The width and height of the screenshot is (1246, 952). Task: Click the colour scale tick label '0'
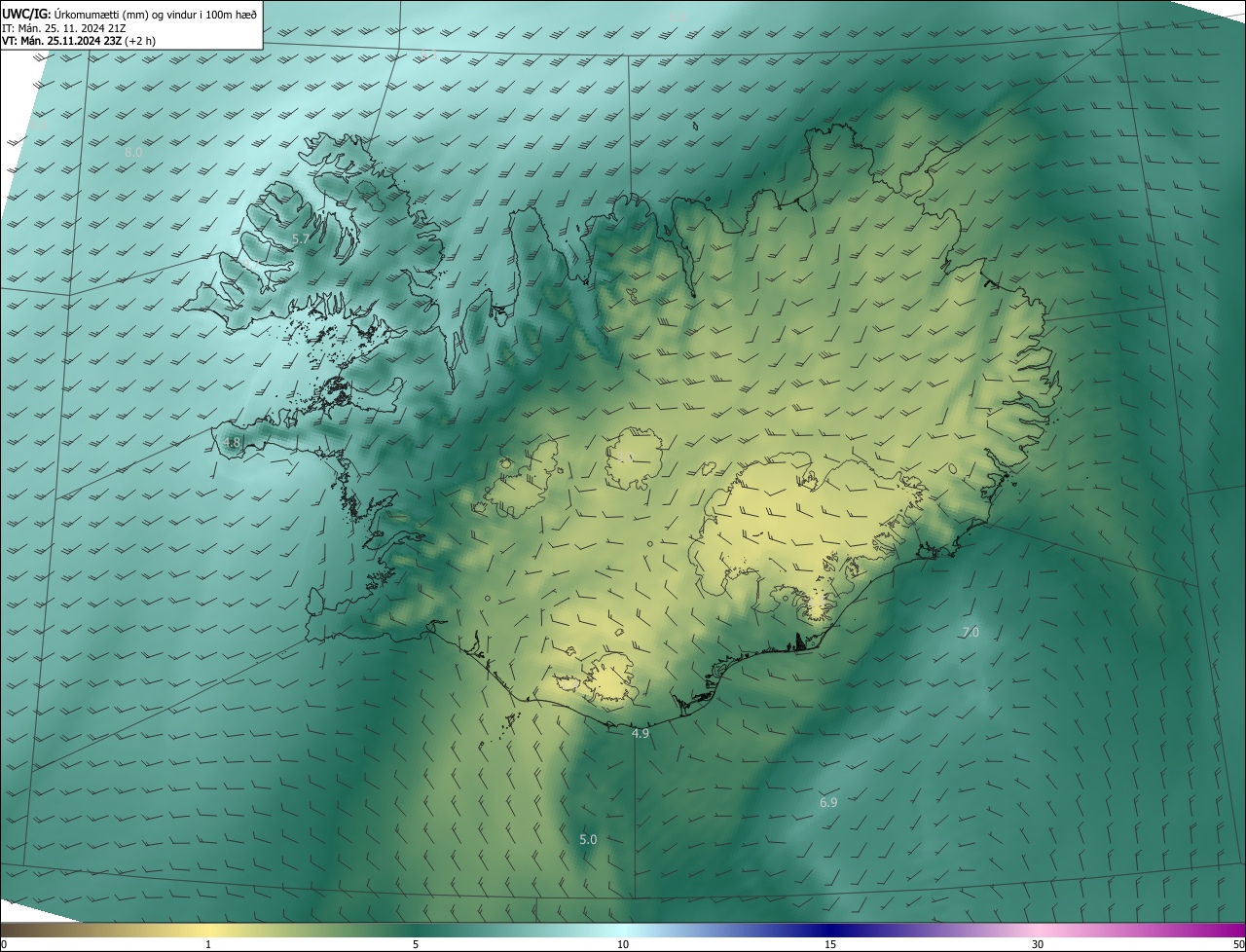(x=4, y=944)
